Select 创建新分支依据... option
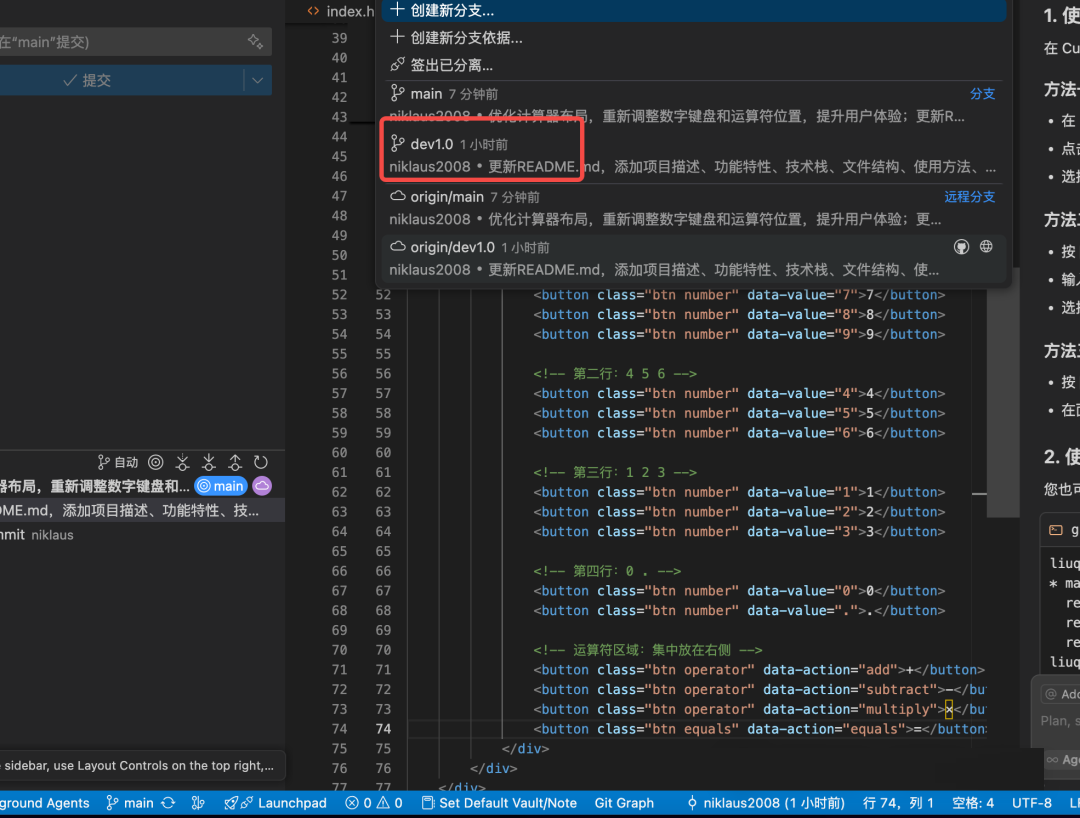The image size is (1080, 818). [x=694, y=38]
